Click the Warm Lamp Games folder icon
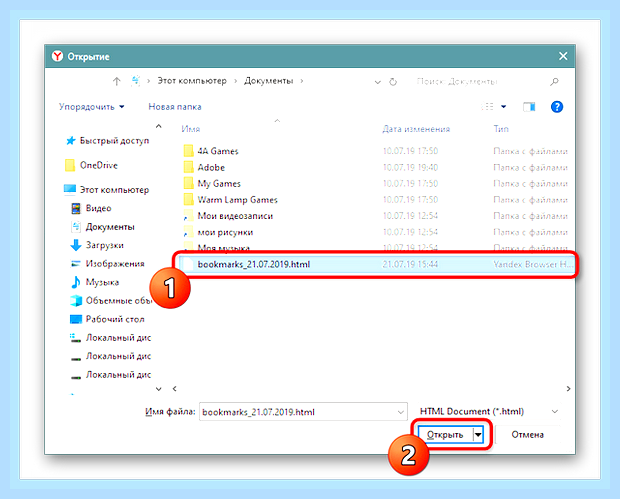Viewport: 620px width, 499px height. coord(189,200)
